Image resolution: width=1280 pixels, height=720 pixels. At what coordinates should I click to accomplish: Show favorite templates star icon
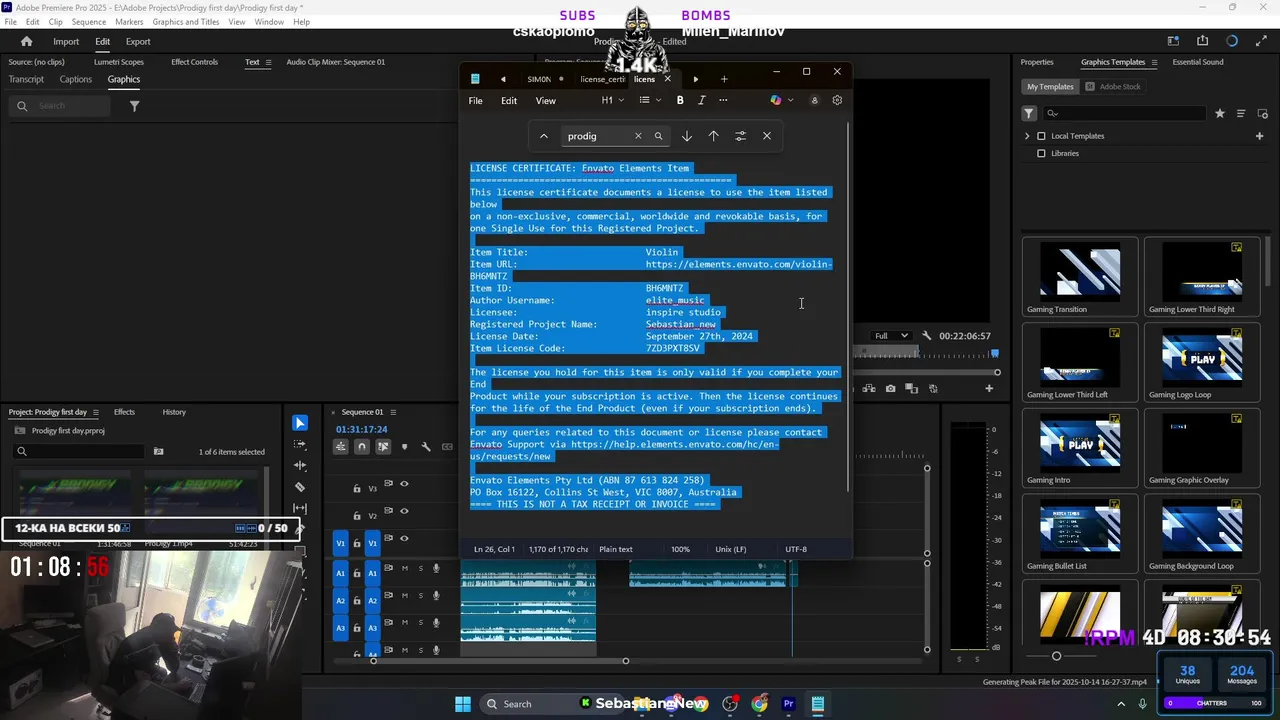point(1220,114)
